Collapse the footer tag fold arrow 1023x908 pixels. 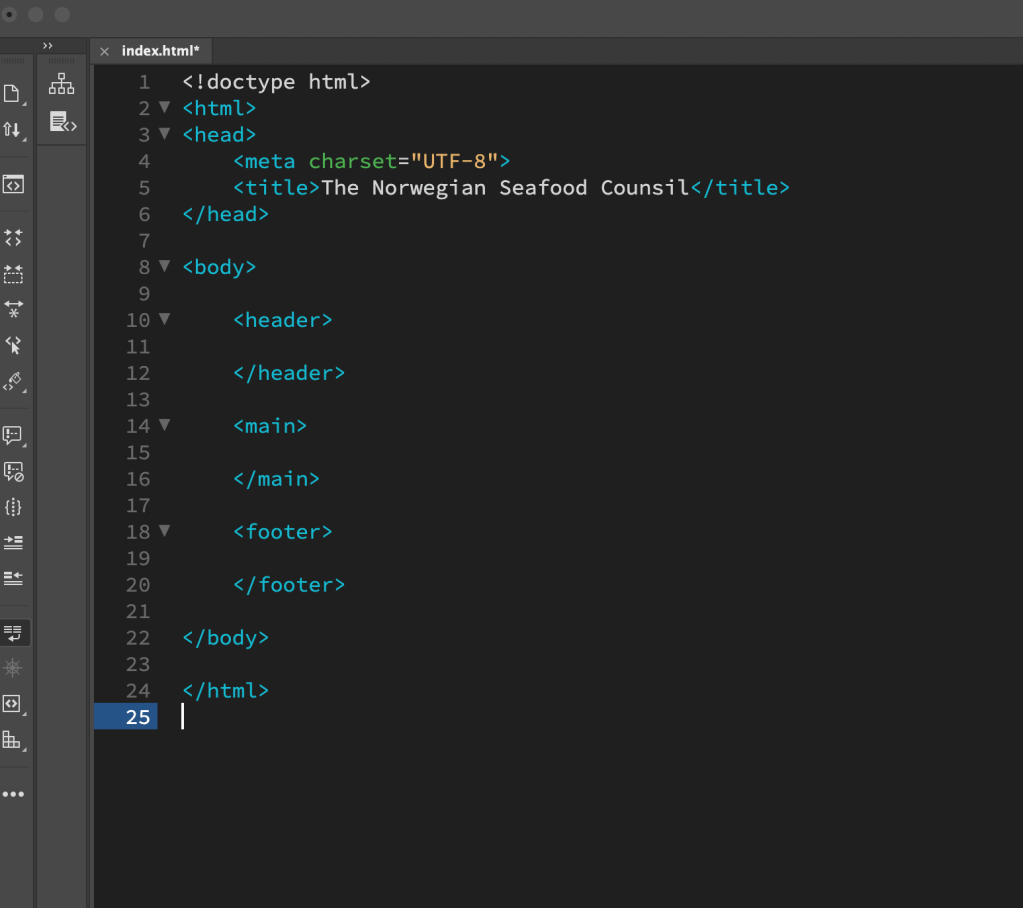(x=165, y=531)
